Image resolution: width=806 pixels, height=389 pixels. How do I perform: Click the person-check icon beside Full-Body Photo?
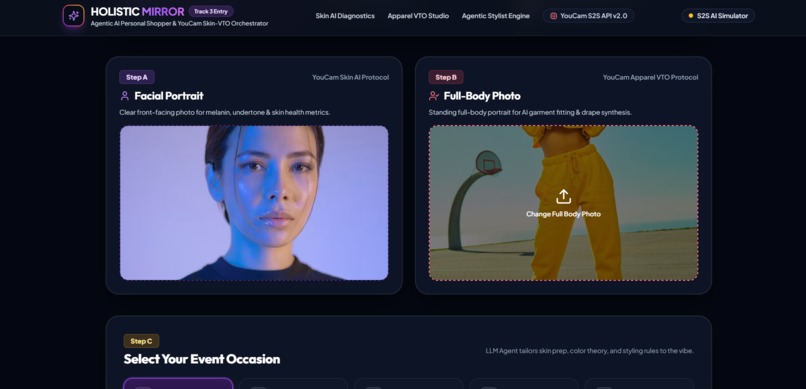pos(434,96)
